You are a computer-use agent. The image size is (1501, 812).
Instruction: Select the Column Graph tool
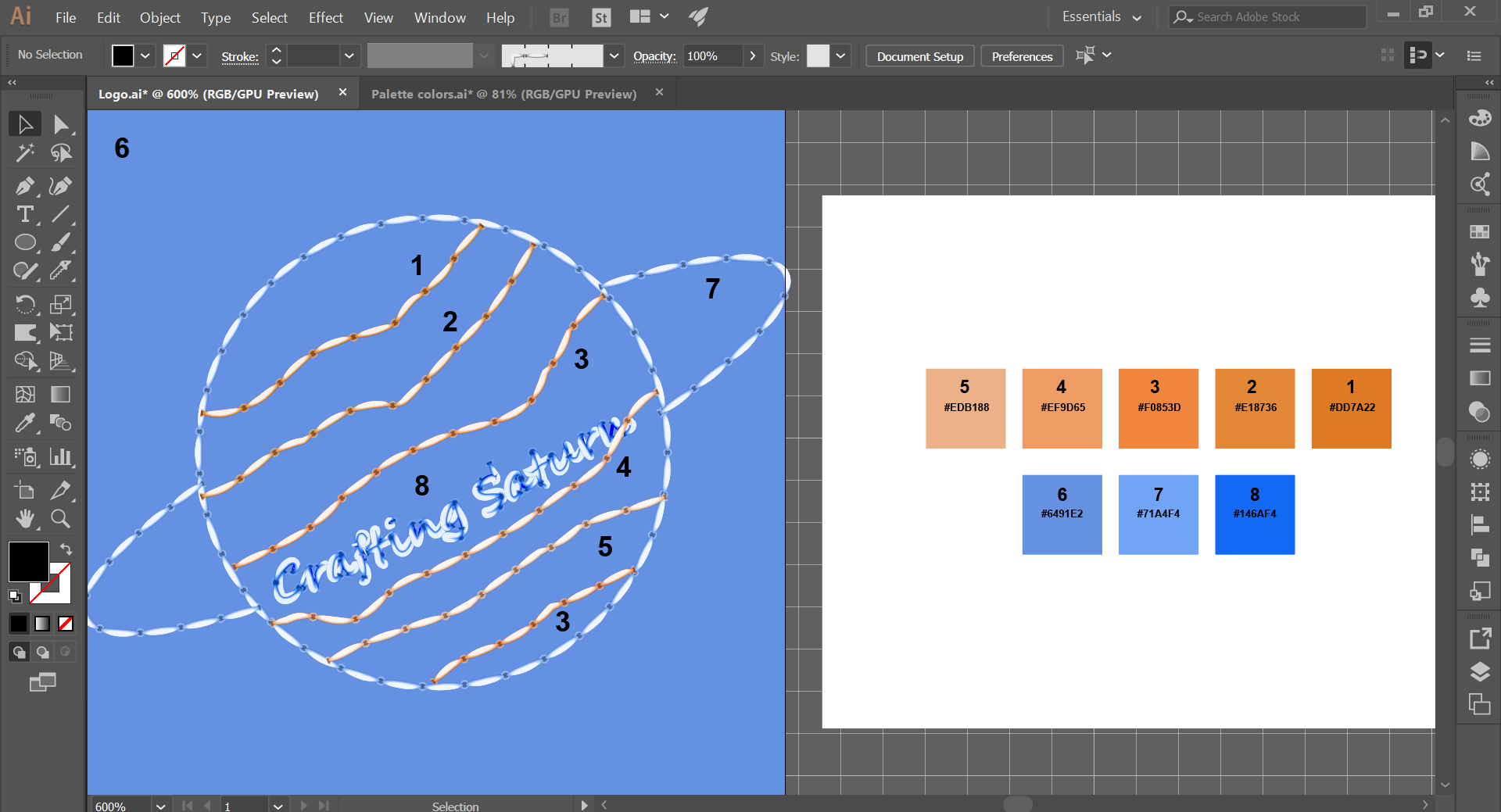(x=61, y=456)
